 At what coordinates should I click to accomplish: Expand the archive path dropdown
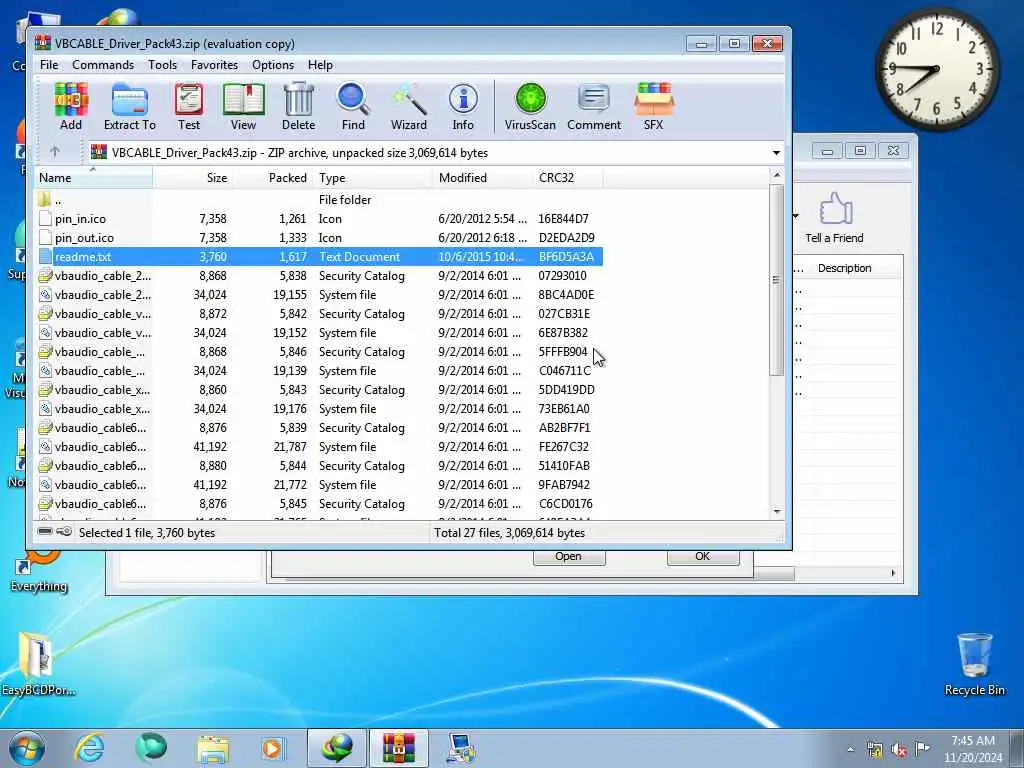point(776,153)
